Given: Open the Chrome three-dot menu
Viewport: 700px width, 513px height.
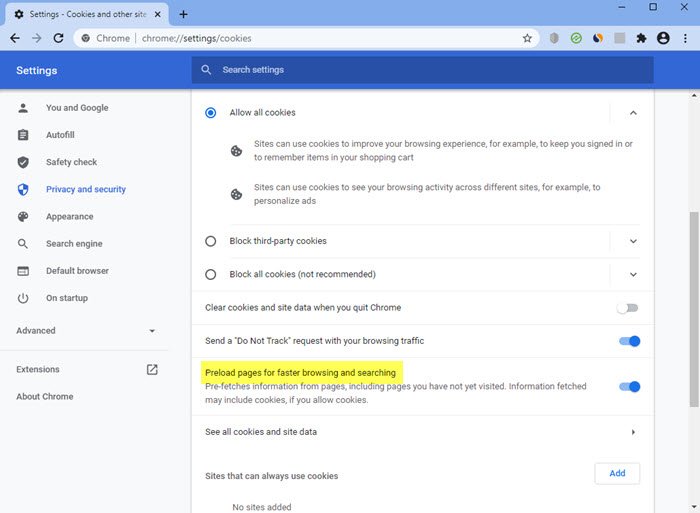Looking at the screenshot, I should pyautogui.click(x=685, y=38).
